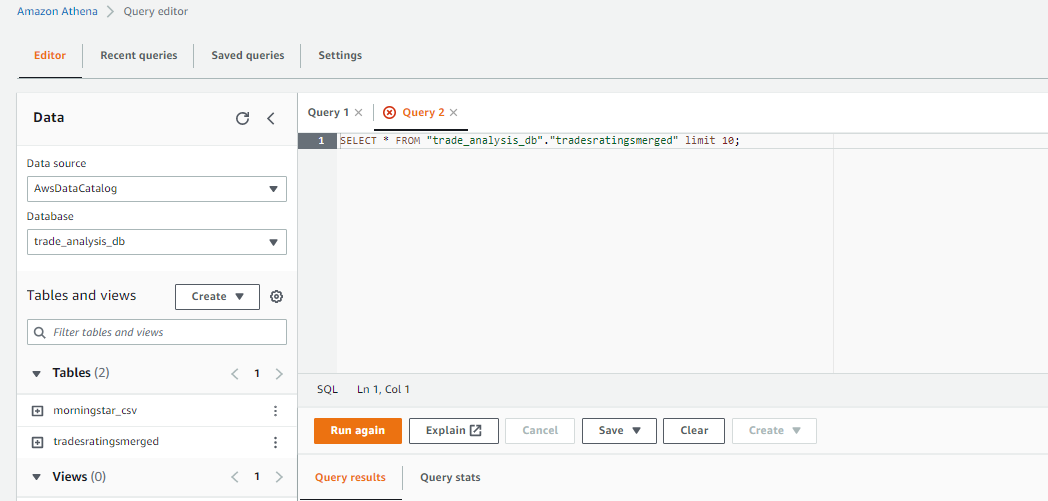Click the Ln 1, Col 1 status text
The image size is (1048, 501).
(x=384, y=389)
